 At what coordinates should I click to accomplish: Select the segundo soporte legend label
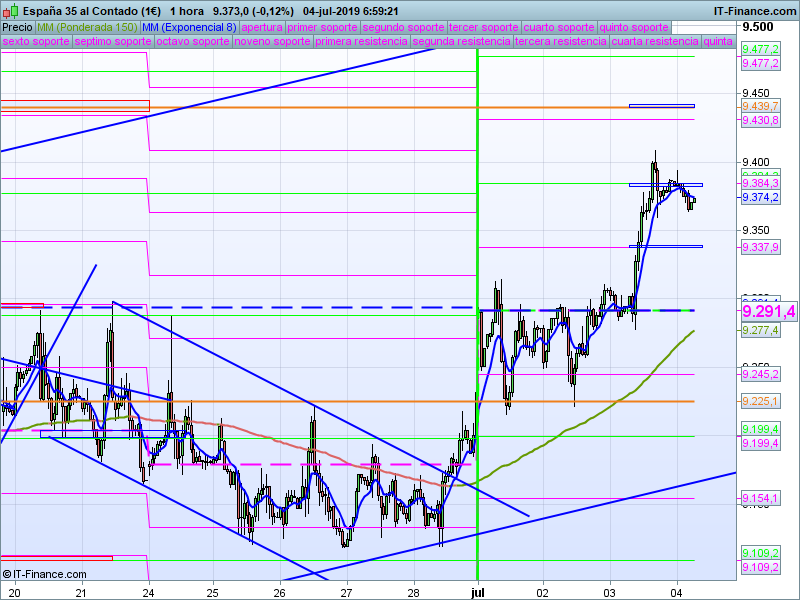pos(402,27)
